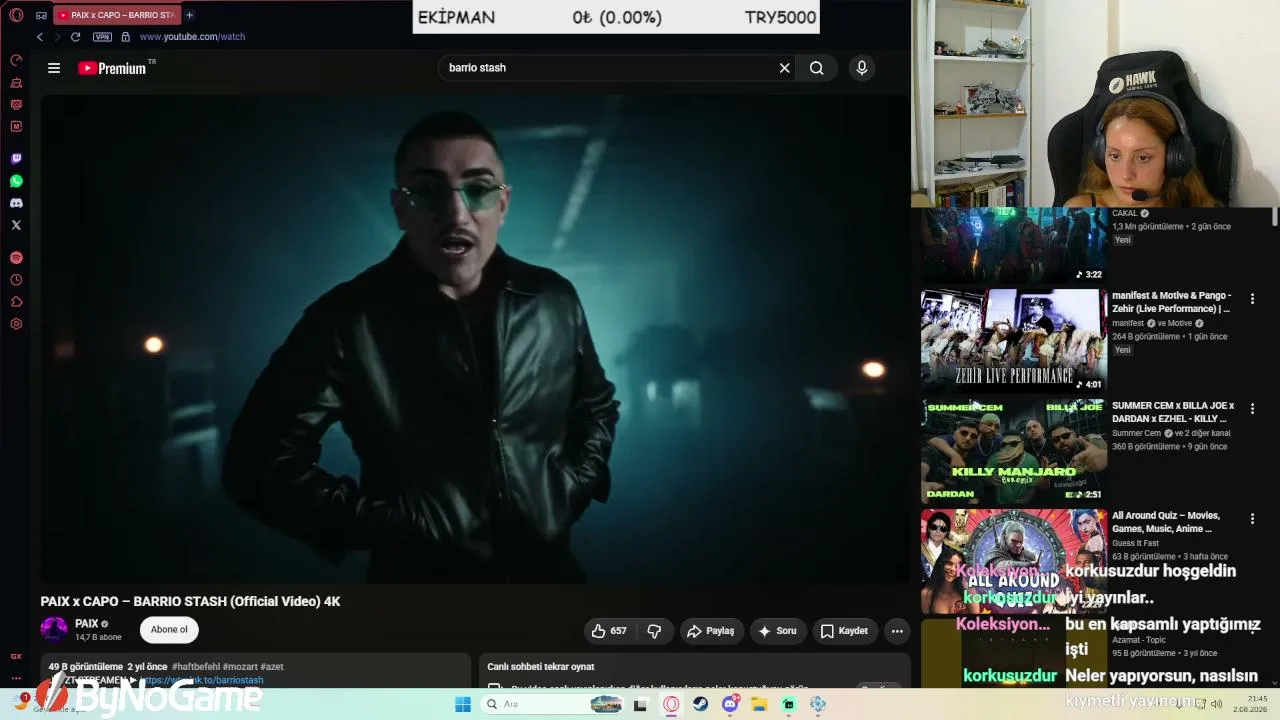The image size is (1280, 720).
Task: Toggle the VPN badge in address bar
Action: pyautogui.click(x=102, y=37)
